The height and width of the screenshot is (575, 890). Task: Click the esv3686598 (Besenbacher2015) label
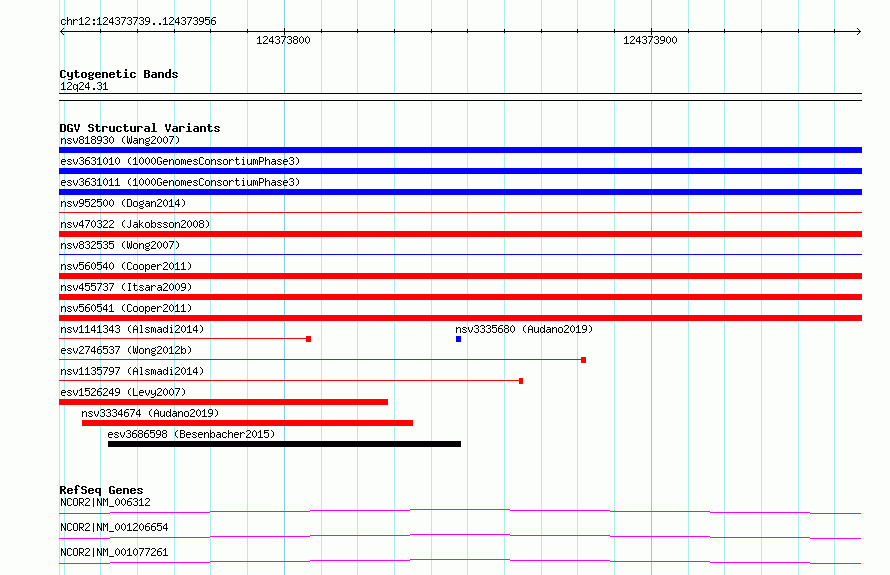(191, 434)
